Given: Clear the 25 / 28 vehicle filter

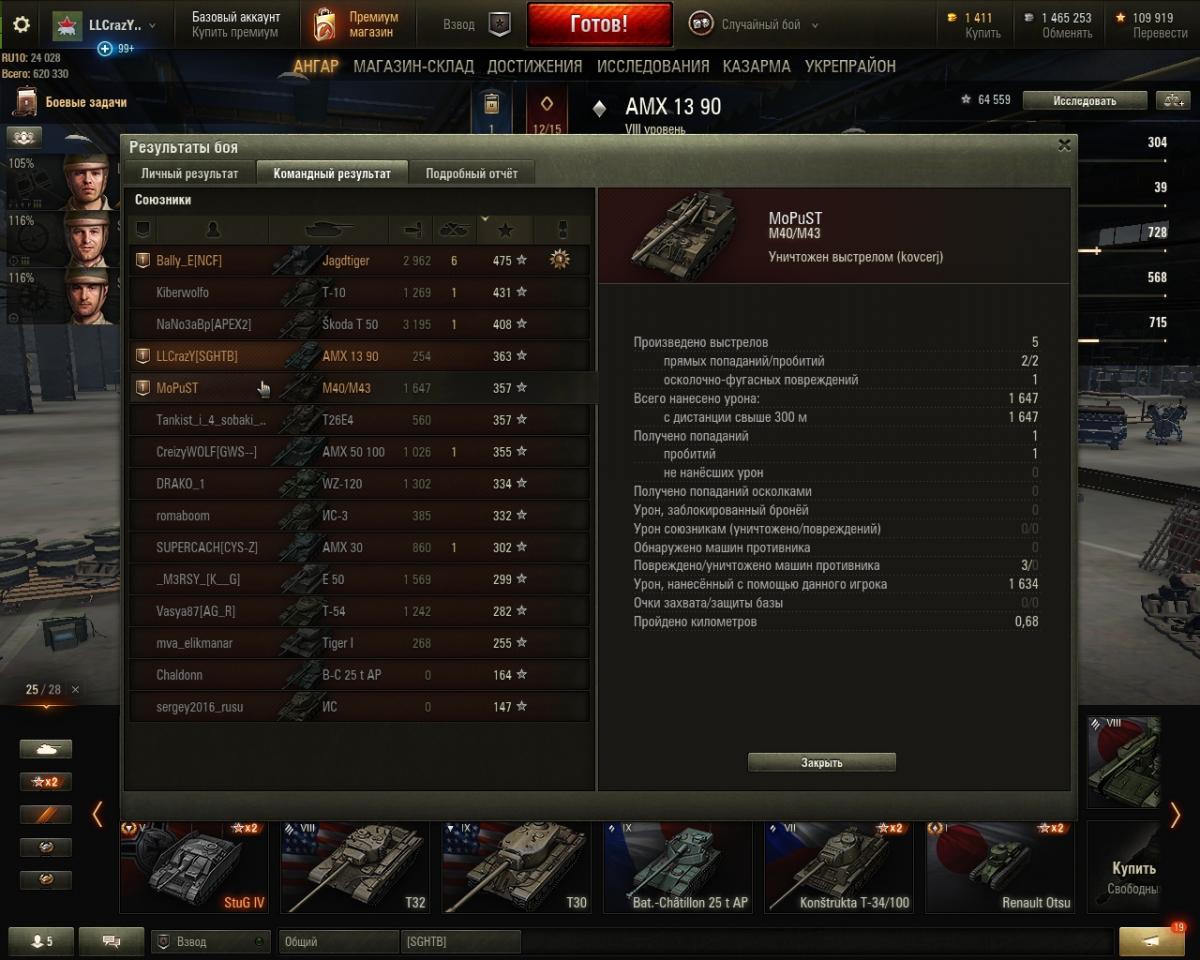Looking at the screenshot, I should [75, 690].
